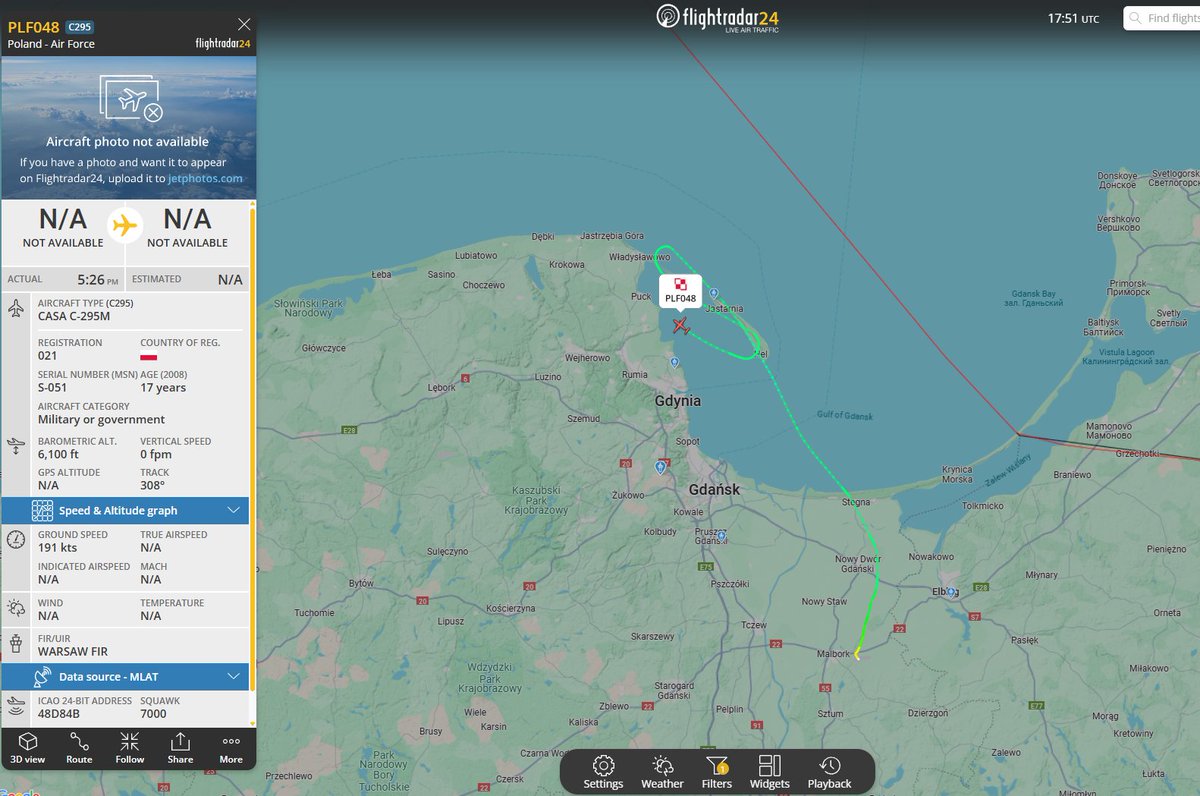1200x796 pixels.
Task: Click the ICAO address 48D84B
Action: [x=59, y=714]
